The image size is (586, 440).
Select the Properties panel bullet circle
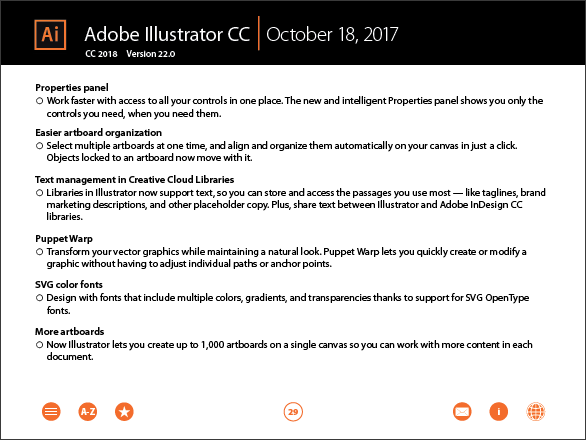[40, 101]
